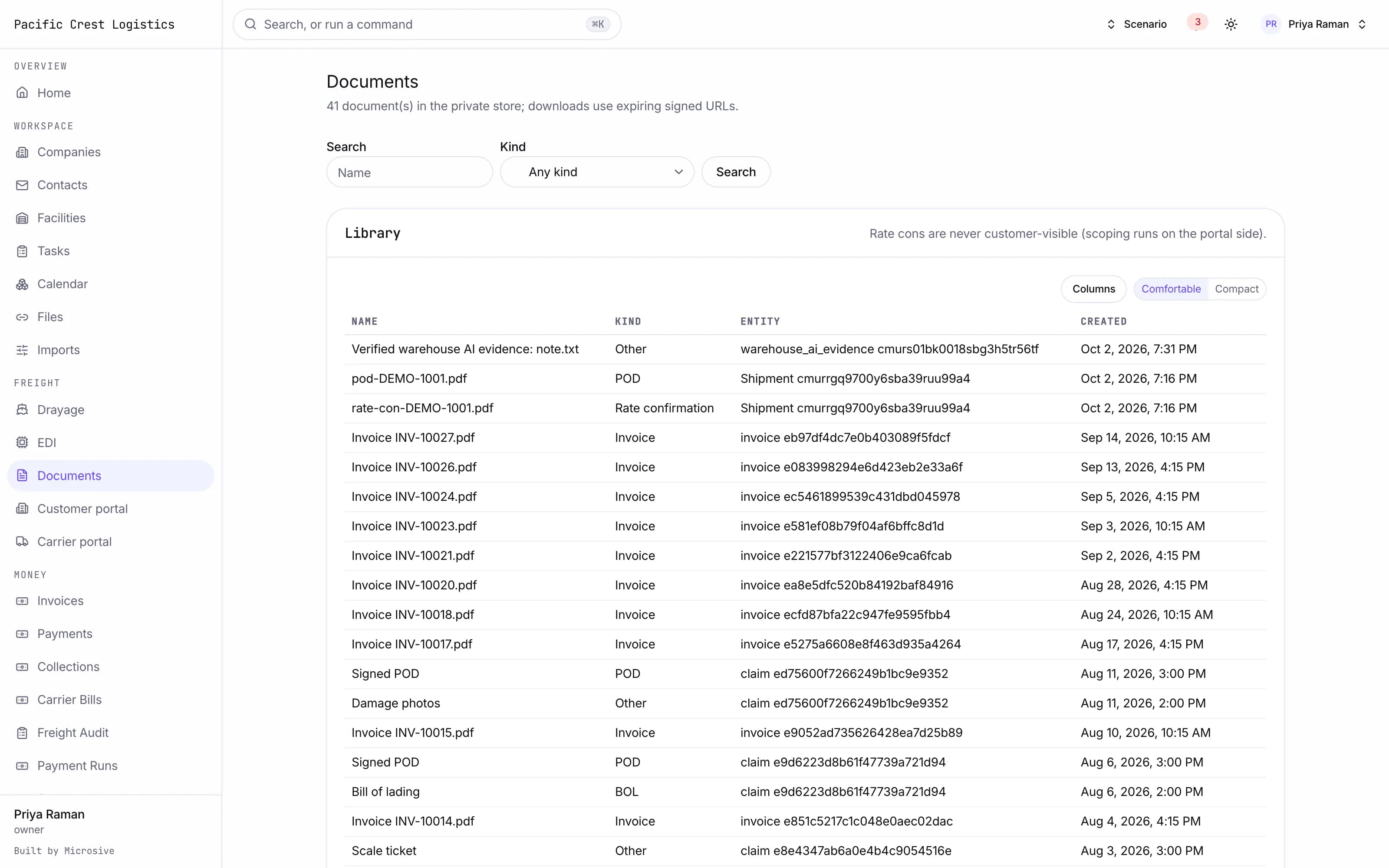Open Collections in the Money section
Viewport: 1389px width, 868px height.
[110, 667]
